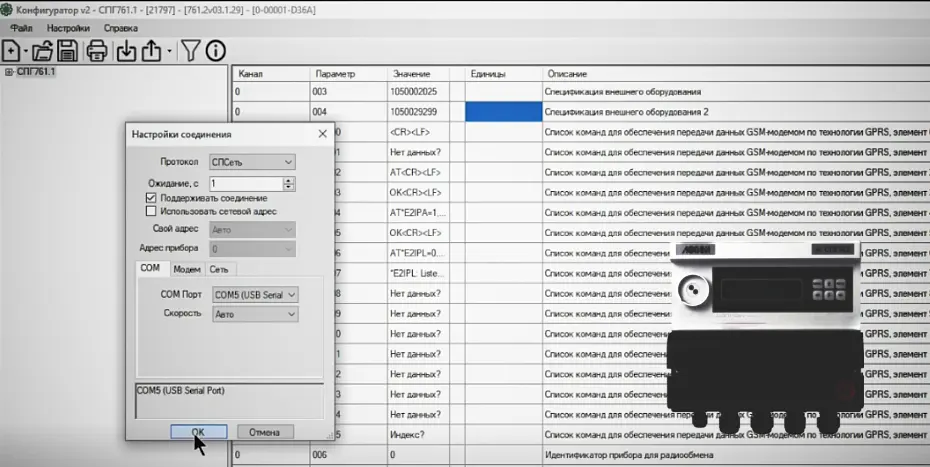
Task: Open the COM Порт dropdown
Action: pos(255,294)
